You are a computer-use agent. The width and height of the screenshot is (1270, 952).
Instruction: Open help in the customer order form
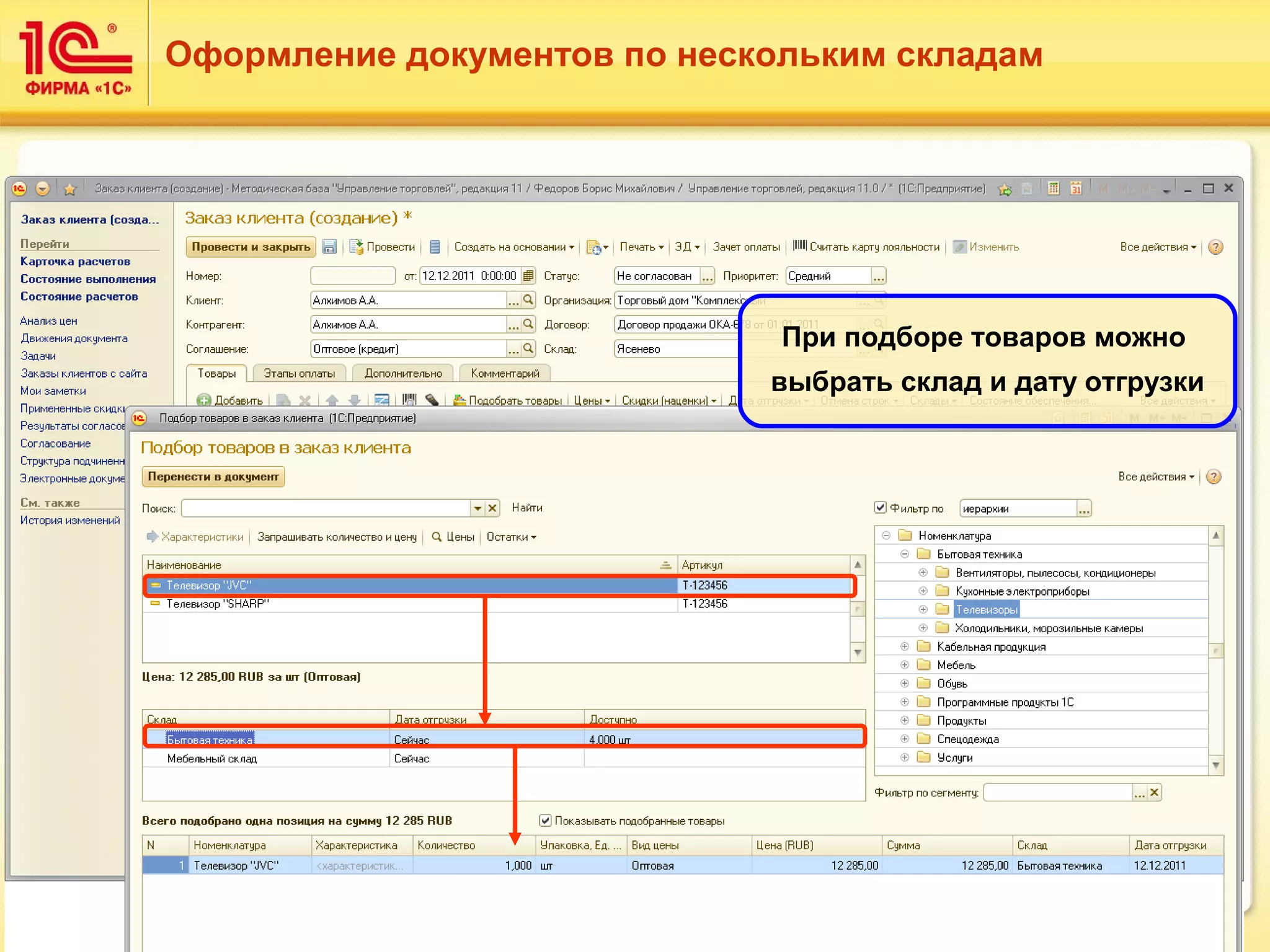tap(1215, 247)
